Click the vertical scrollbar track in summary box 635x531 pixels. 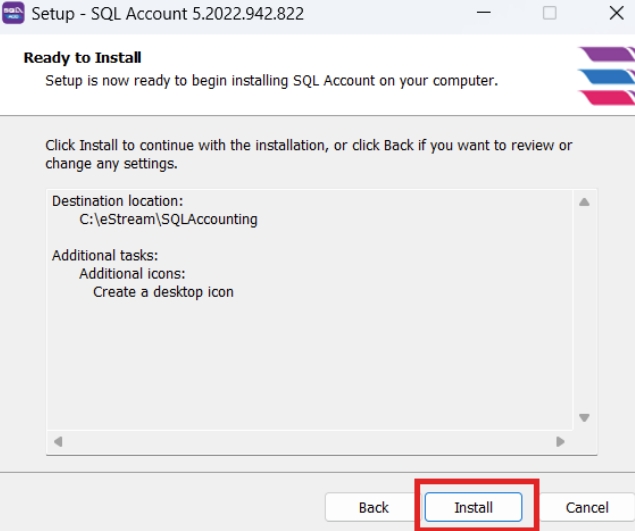coord(584,310)
